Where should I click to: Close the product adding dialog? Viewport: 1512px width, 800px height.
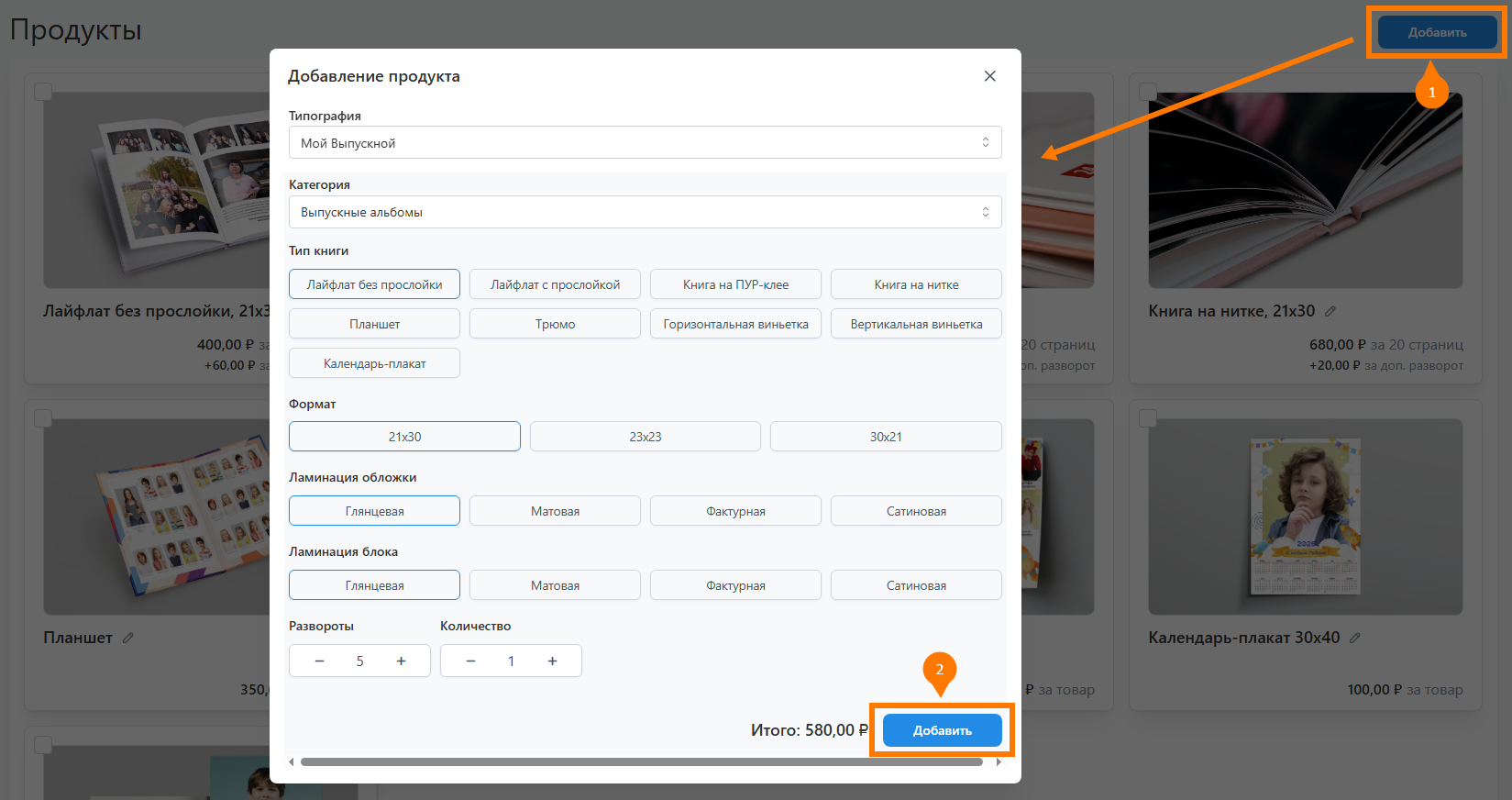989,76
